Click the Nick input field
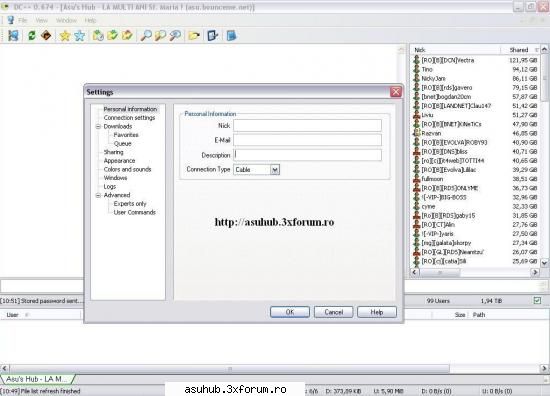This screenshot has width=550, height=396. pos(307,125)
